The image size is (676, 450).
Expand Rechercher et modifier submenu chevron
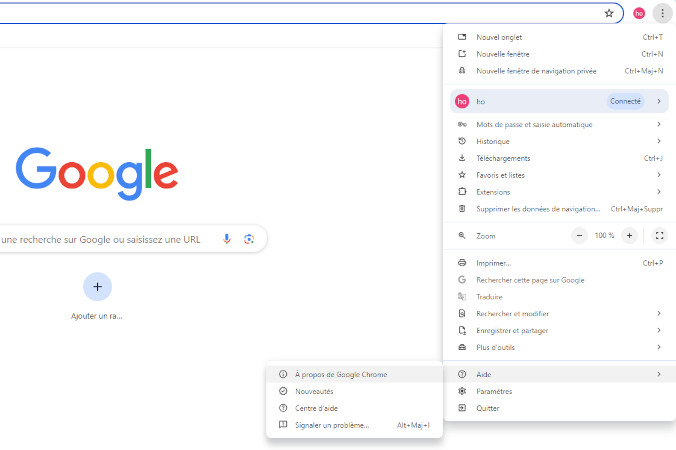(659, 313)
